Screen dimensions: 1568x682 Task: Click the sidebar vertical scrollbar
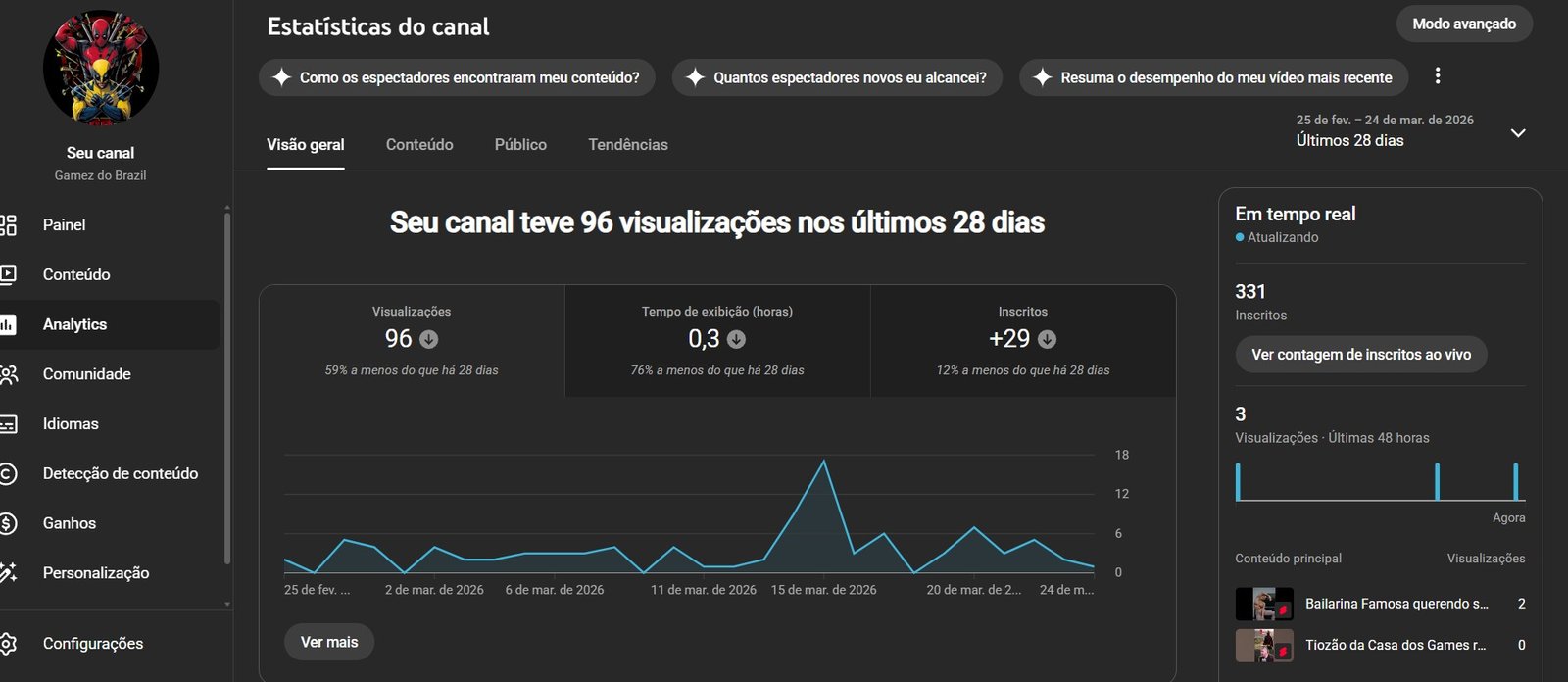point(227,387)
